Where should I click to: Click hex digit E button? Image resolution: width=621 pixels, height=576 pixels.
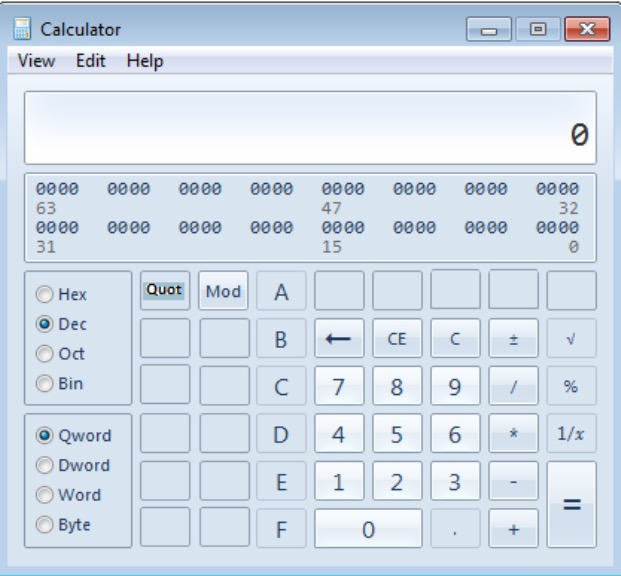(x=281, y=481)
